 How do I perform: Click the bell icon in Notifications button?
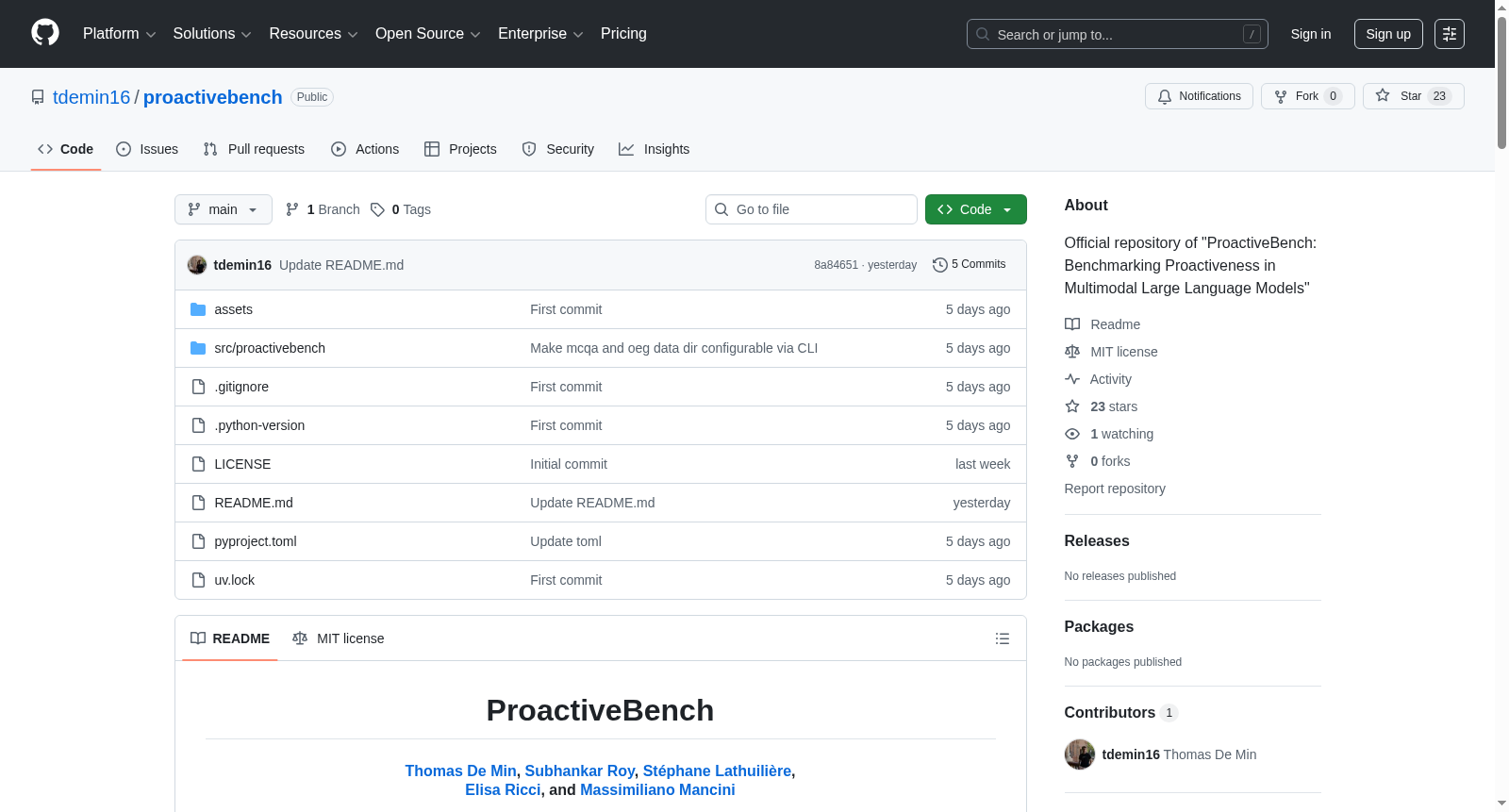point(1165,96)
